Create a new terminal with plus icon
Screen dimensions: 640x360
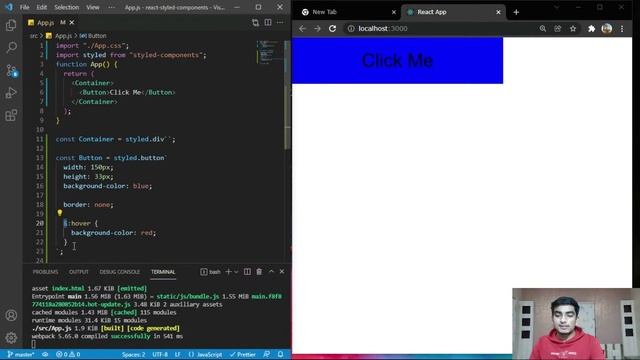coord(228,272)
